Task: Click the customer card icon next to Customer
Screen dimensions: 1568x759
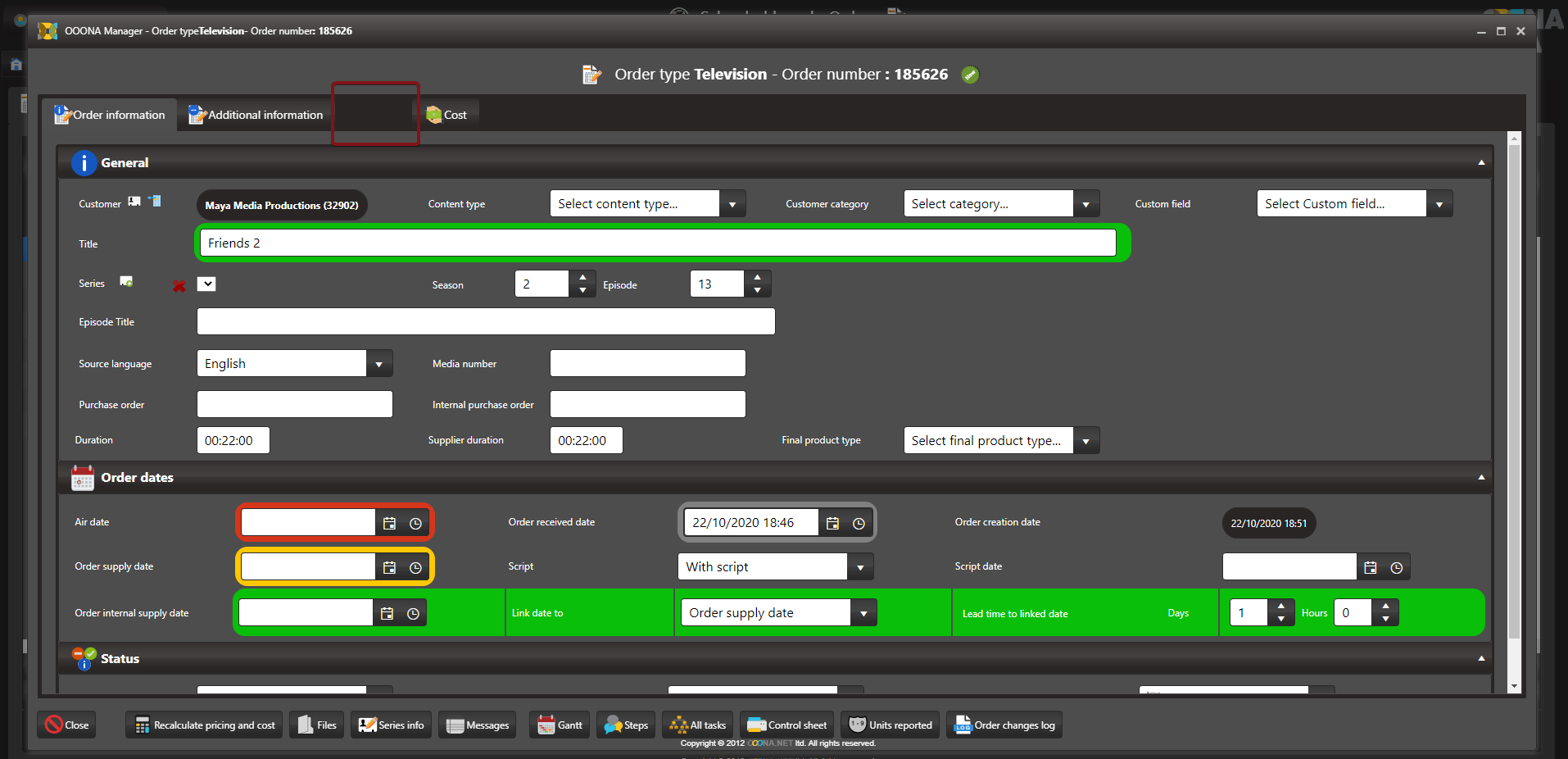Action: [134, 202]
